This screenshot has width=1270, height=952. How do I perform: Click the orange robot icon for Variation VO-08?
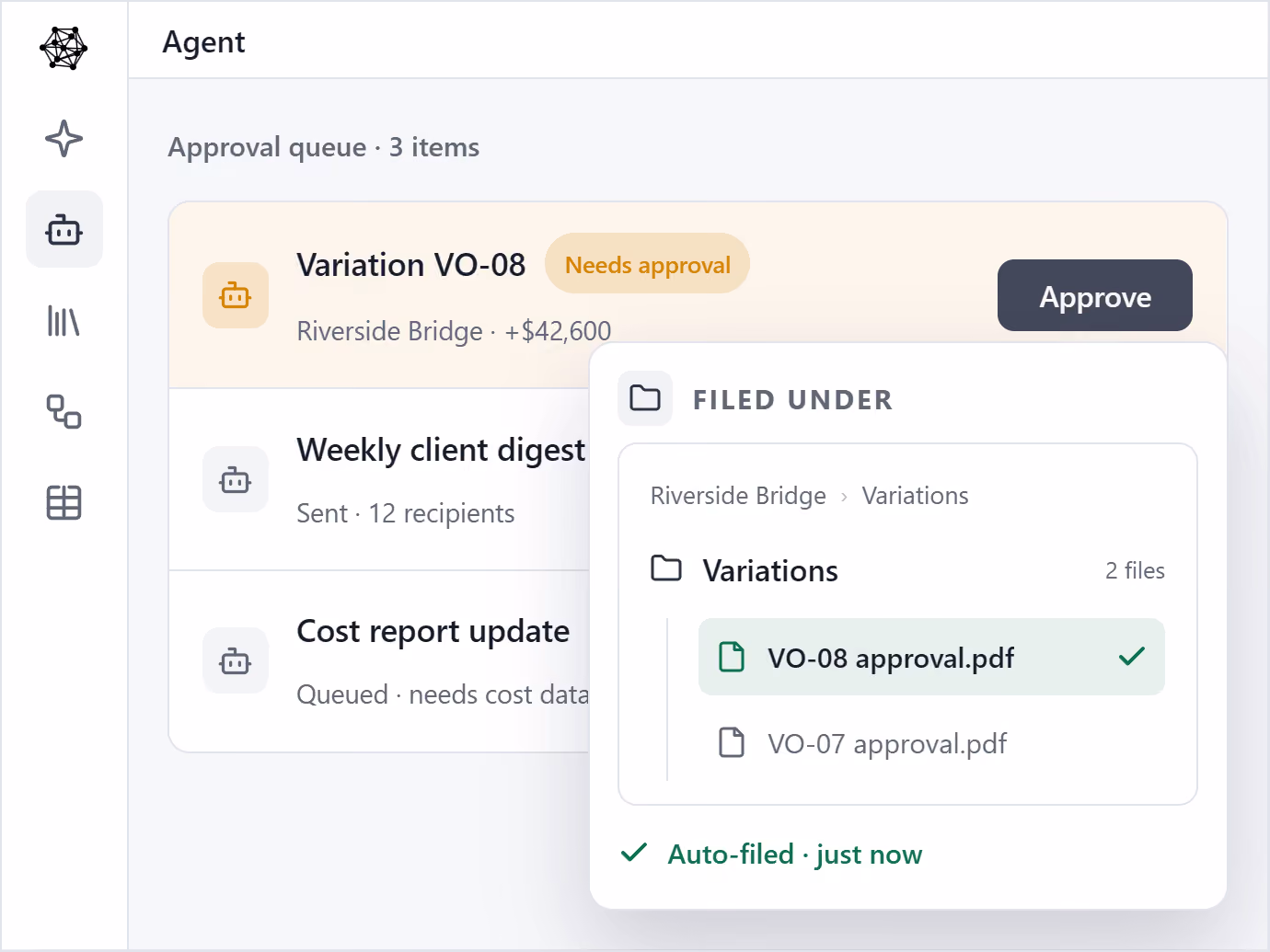click(236, 295)
